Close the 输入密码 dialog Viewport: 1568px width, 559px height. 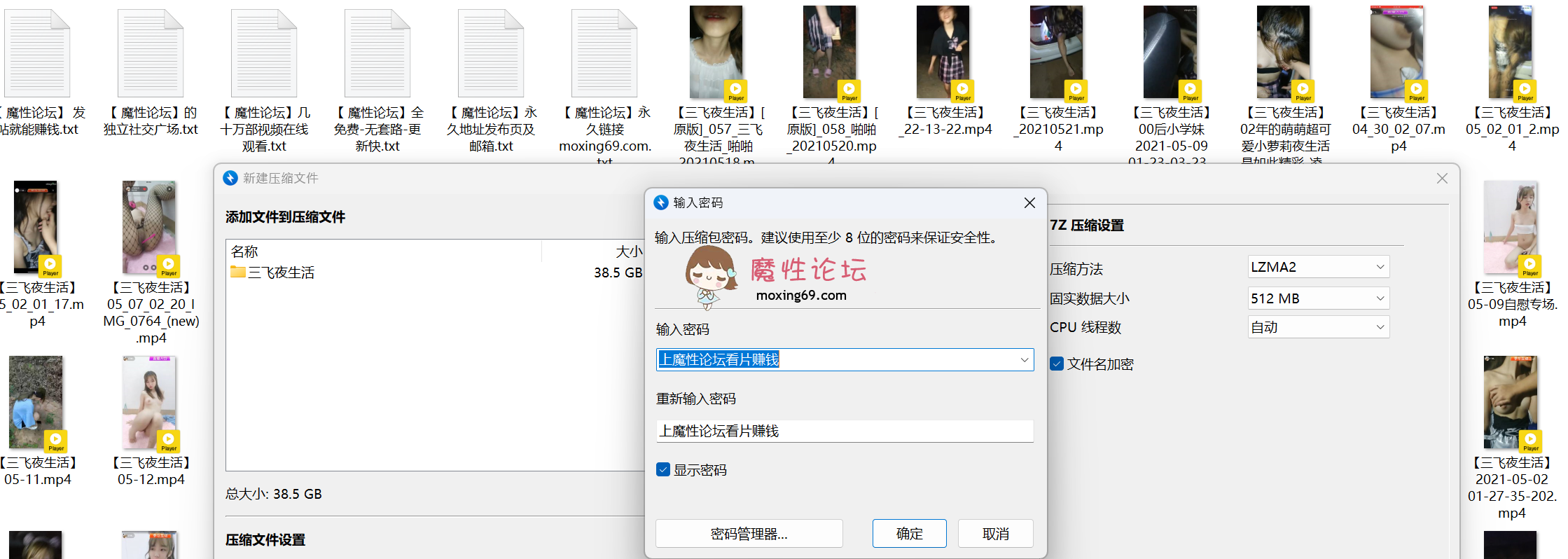click(1029, 202)
